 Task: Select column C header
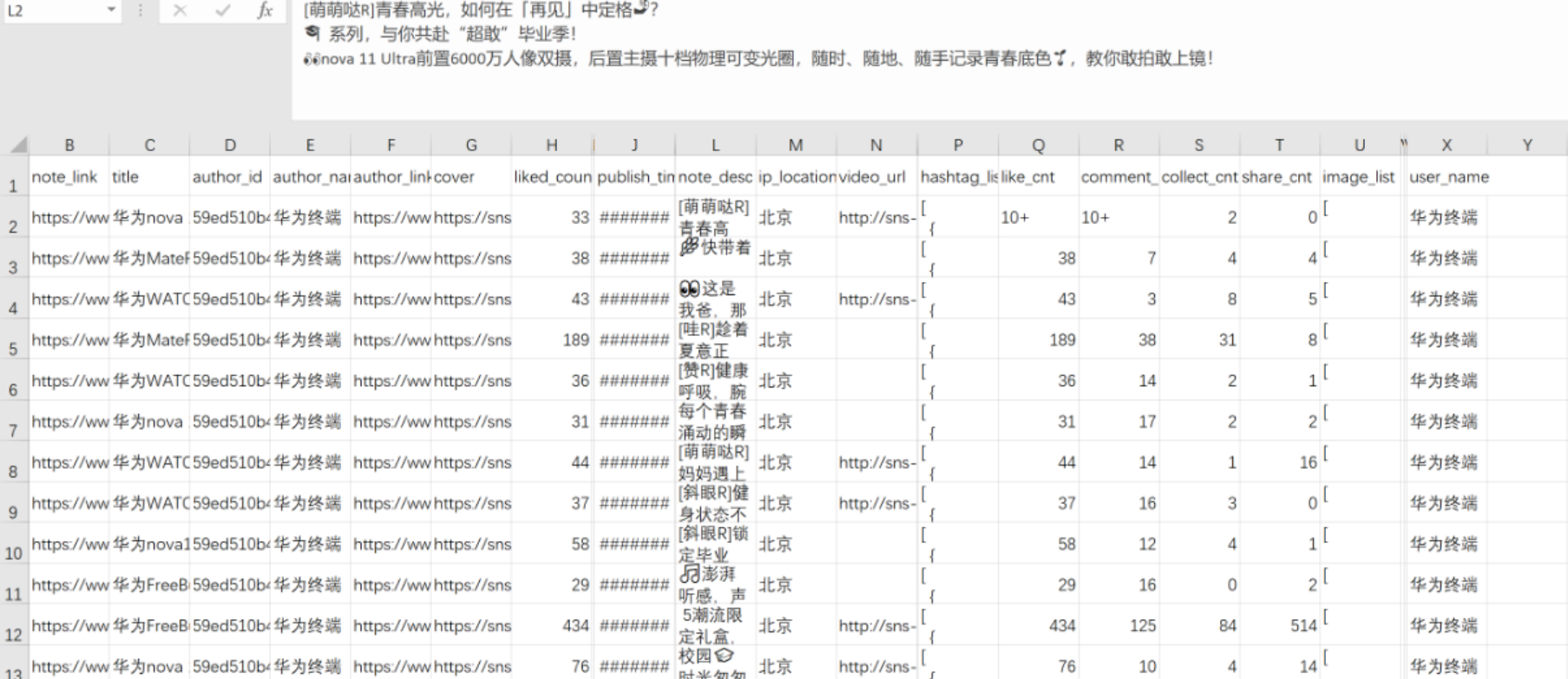[x=149, y=145]
